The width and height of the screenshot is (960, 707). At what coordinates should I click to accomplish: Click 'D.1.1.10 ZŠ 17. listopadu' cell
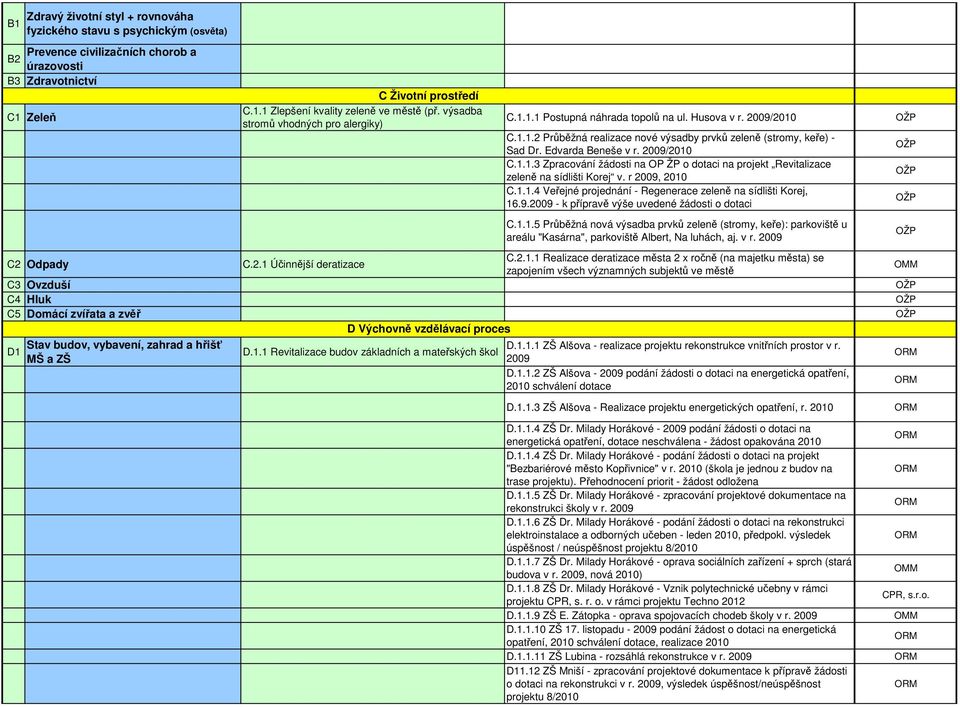click(x=680, y=636)
